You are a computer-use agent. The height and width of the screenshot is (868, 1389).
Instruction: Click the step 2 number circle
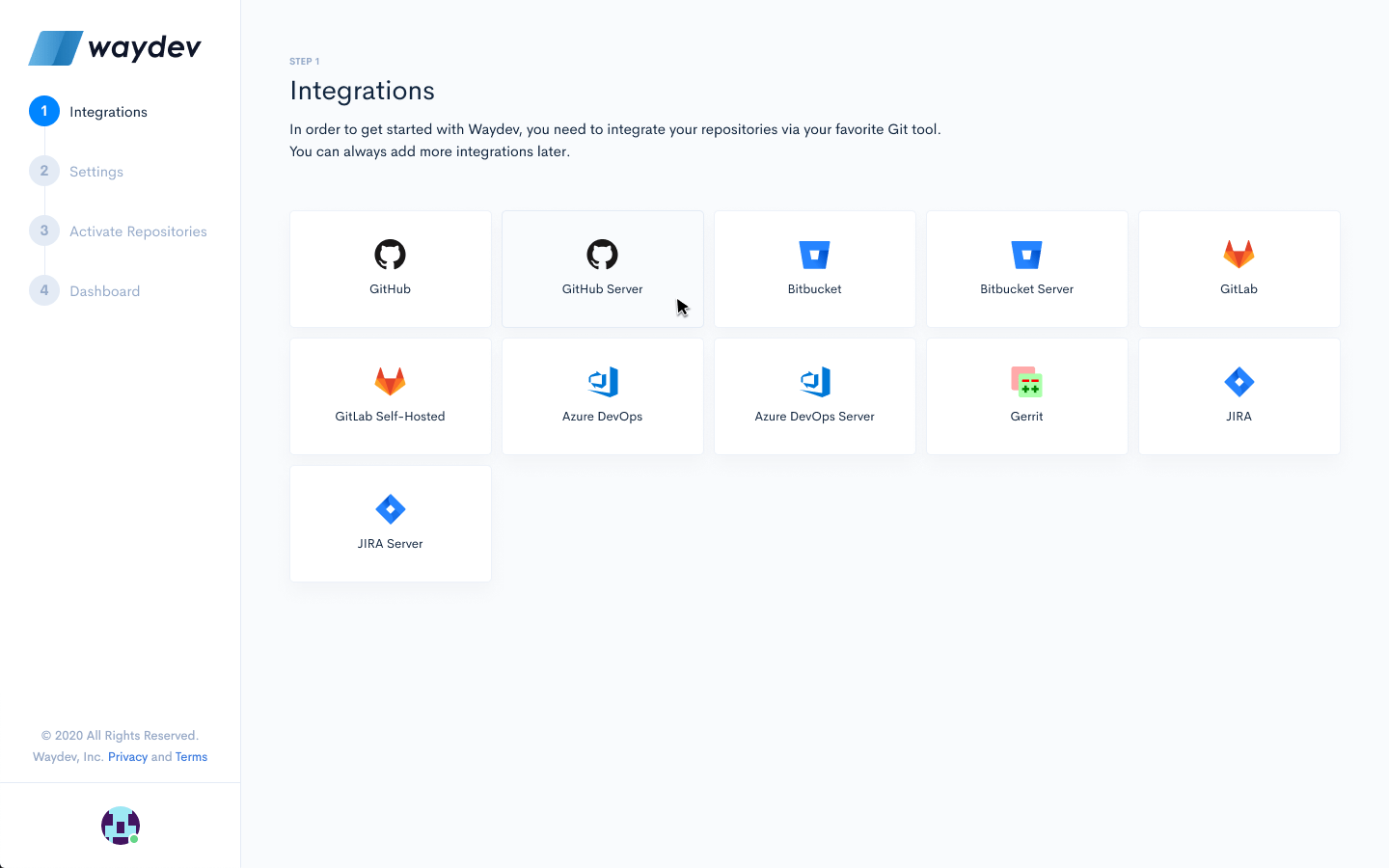point(43,171)
